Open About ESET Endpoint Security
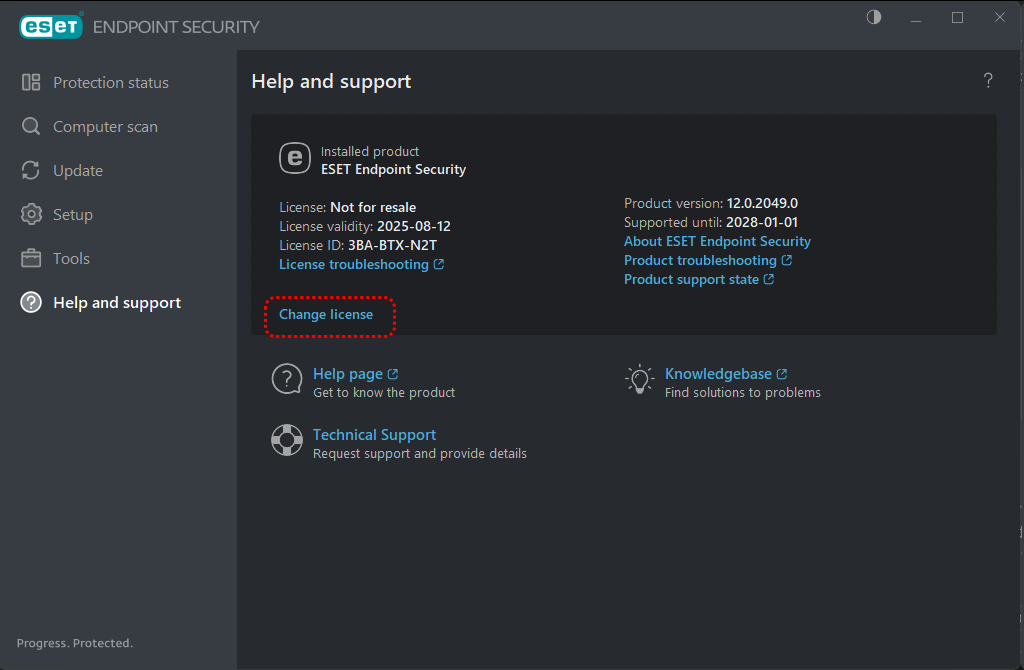The width and height of the screenshot is (1024, 670). pyautogui.click(x=717, y=242)
